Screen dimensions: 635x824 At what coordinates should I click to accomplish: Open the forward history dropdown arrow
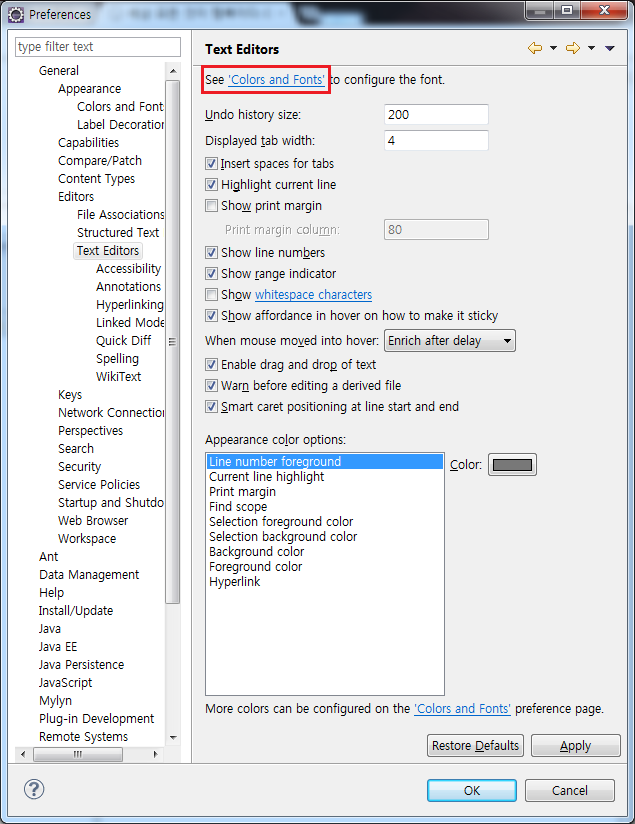(591, 48)
